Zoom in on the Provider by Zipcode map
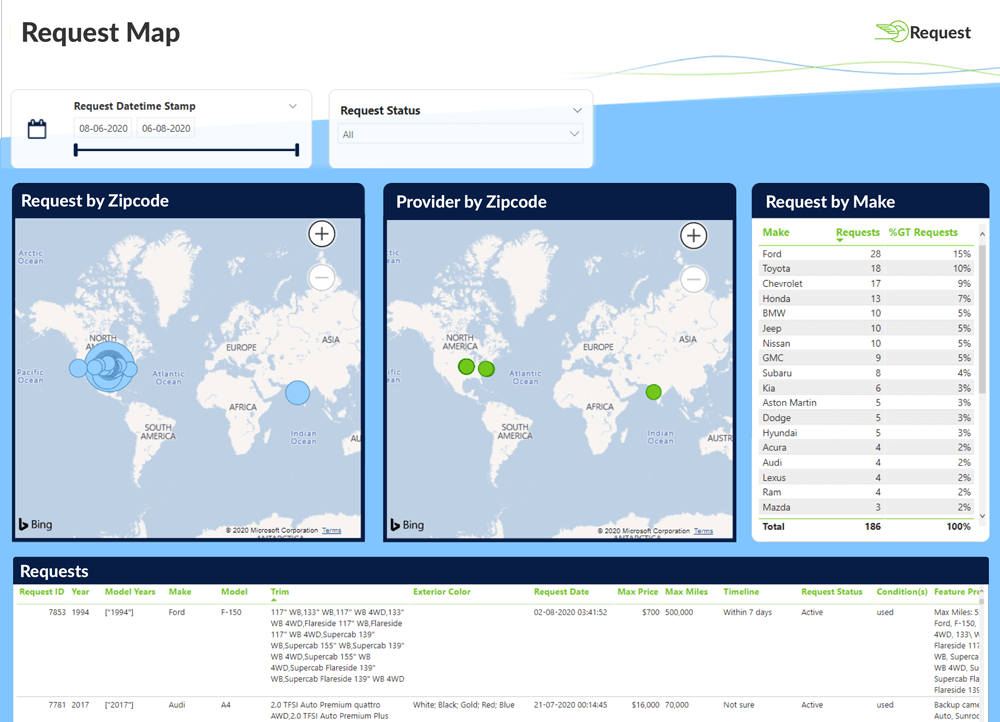The height and width of the screenshot is (722, 1000). (x=694, y=235)
